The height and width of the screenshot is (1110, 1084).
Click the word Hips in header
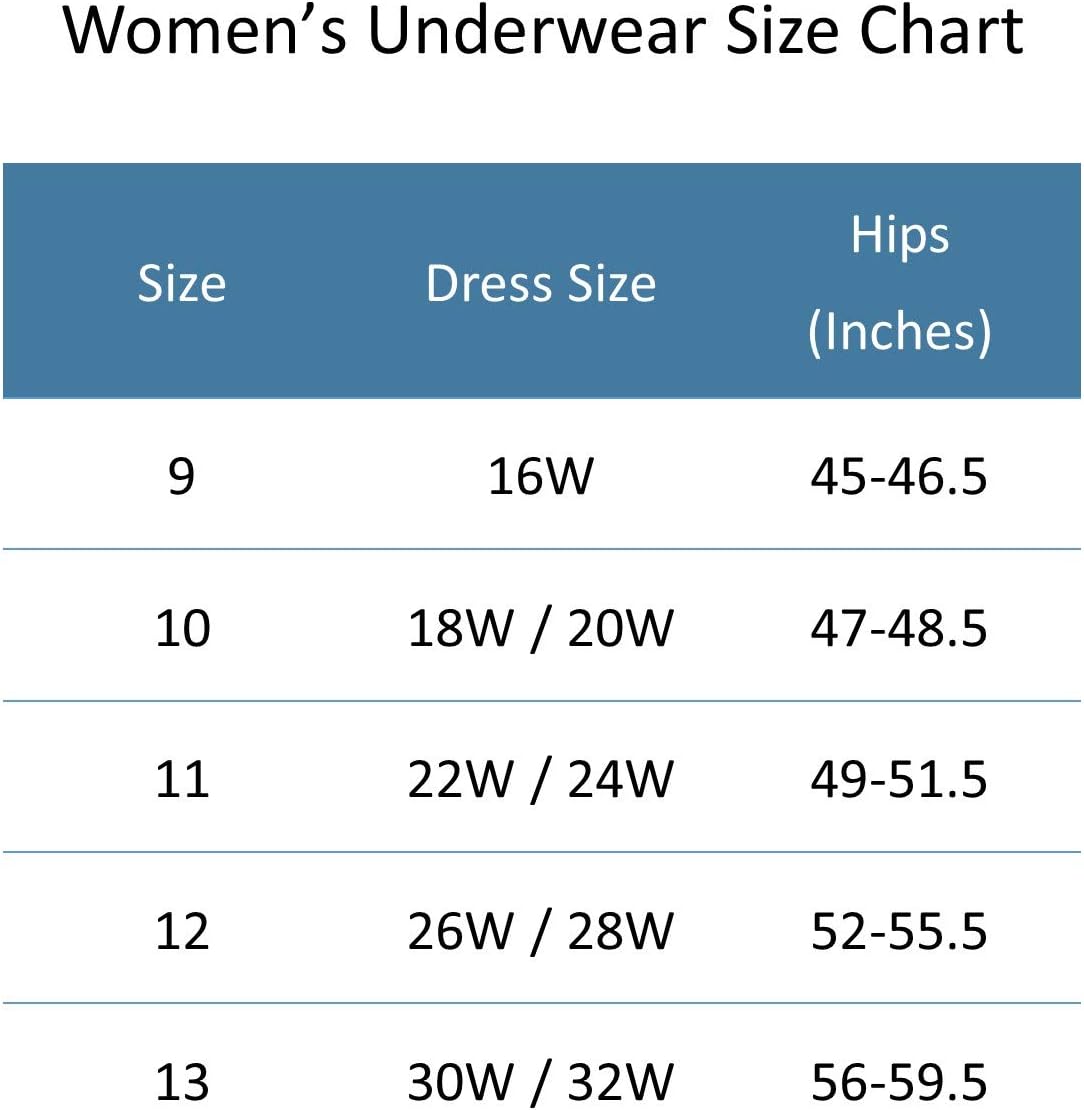coord(899,237)
